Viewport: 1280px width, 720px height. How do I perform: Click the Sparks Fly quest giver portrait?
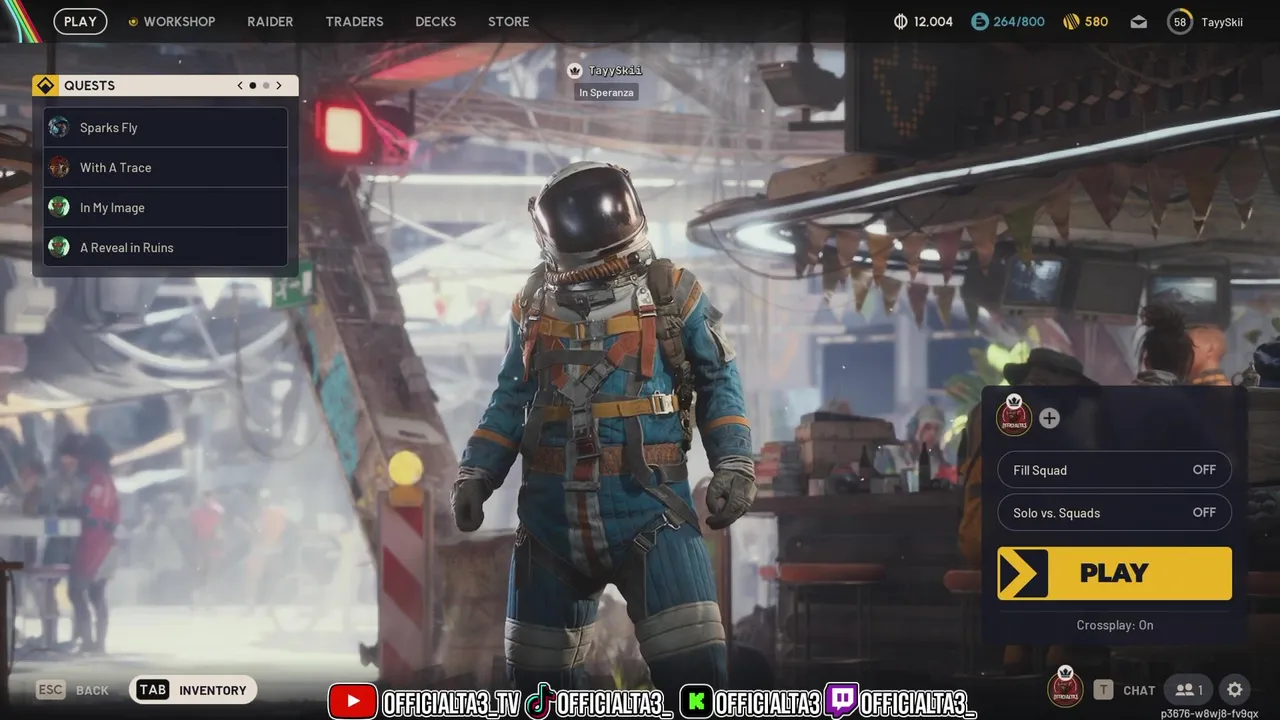pyautogui.click(x=59, y=127)
